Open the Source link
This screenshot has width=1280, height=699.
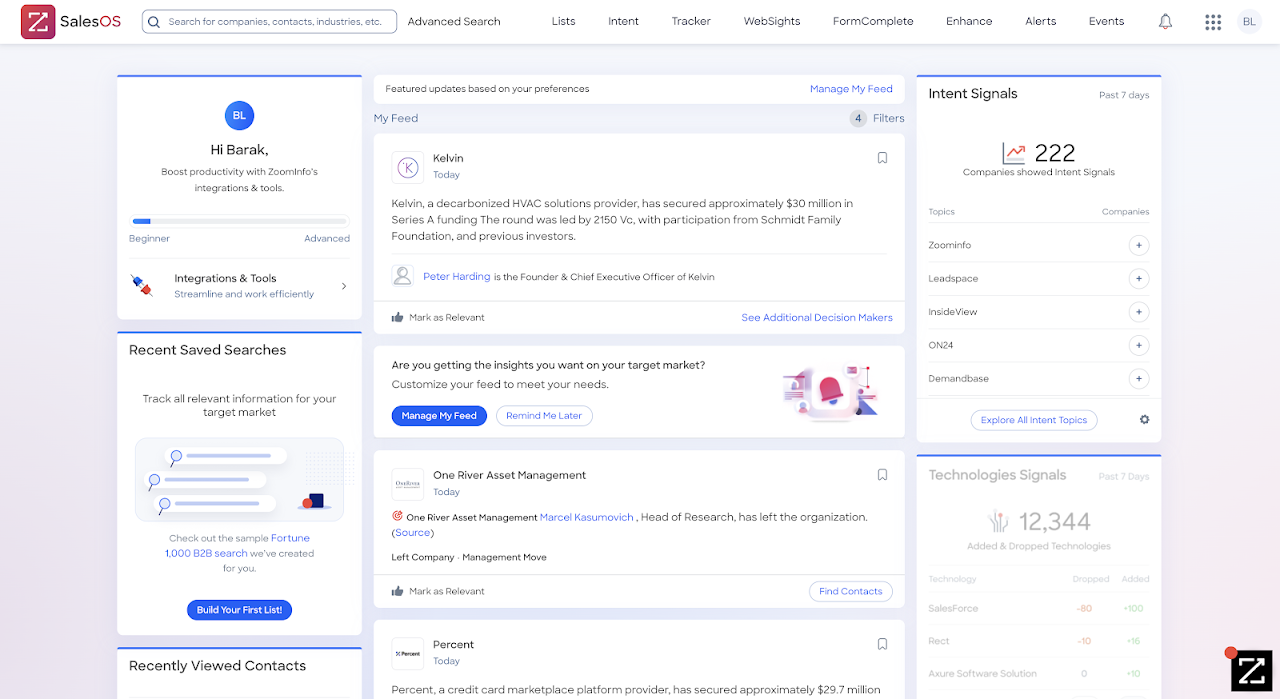click(x=413, y=533)
